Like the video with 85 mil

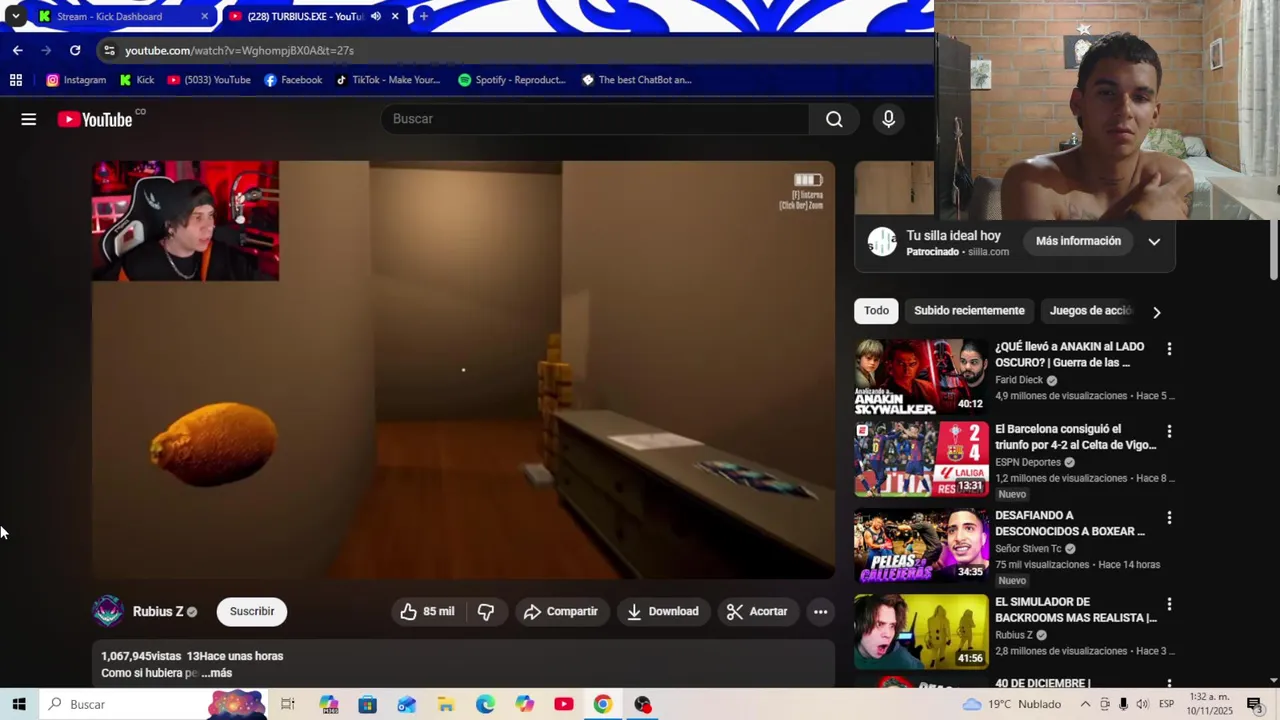428,611
